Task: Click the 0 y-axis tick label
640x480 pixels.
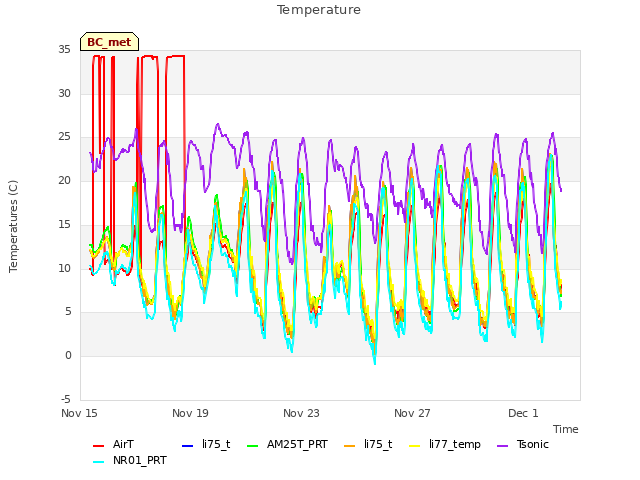Action: tap(68, 356)
